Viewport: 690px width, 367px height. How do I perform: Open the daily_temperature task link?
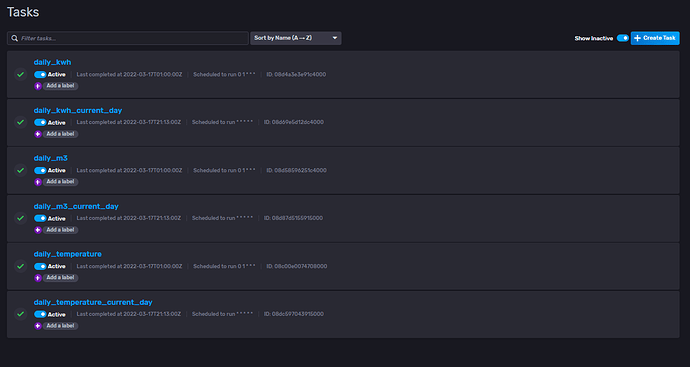click(x=68, y=254)
